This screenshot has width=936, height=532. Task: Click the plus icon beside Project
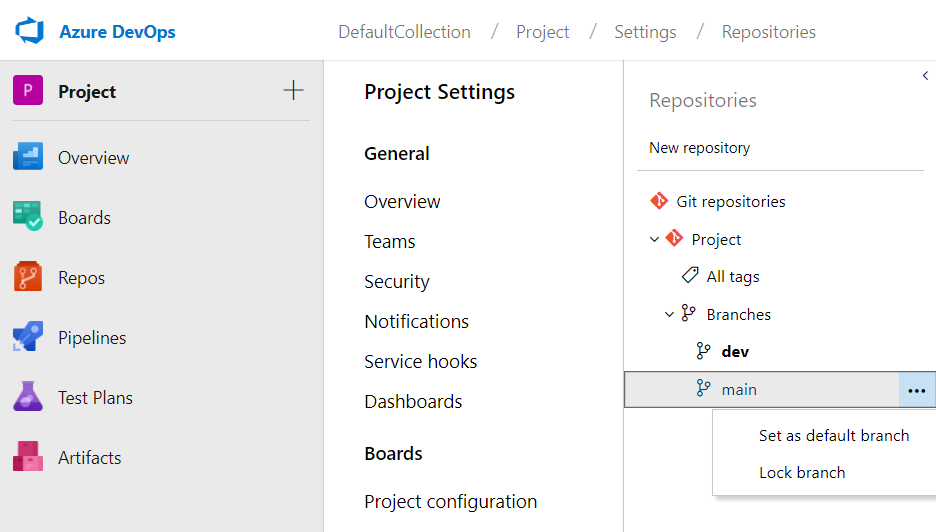pyautogui.click(x=293, y=91)
